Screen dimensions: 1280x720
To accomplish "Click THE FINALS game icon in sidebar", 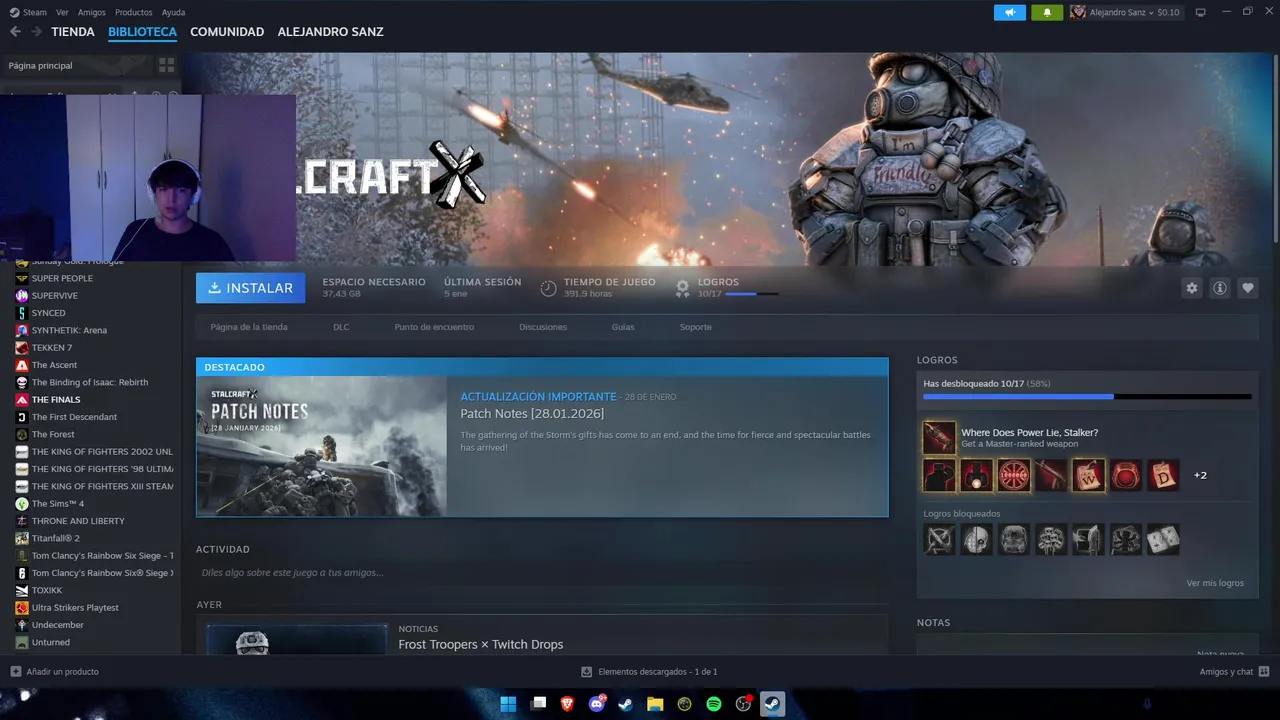I will 22,400.
